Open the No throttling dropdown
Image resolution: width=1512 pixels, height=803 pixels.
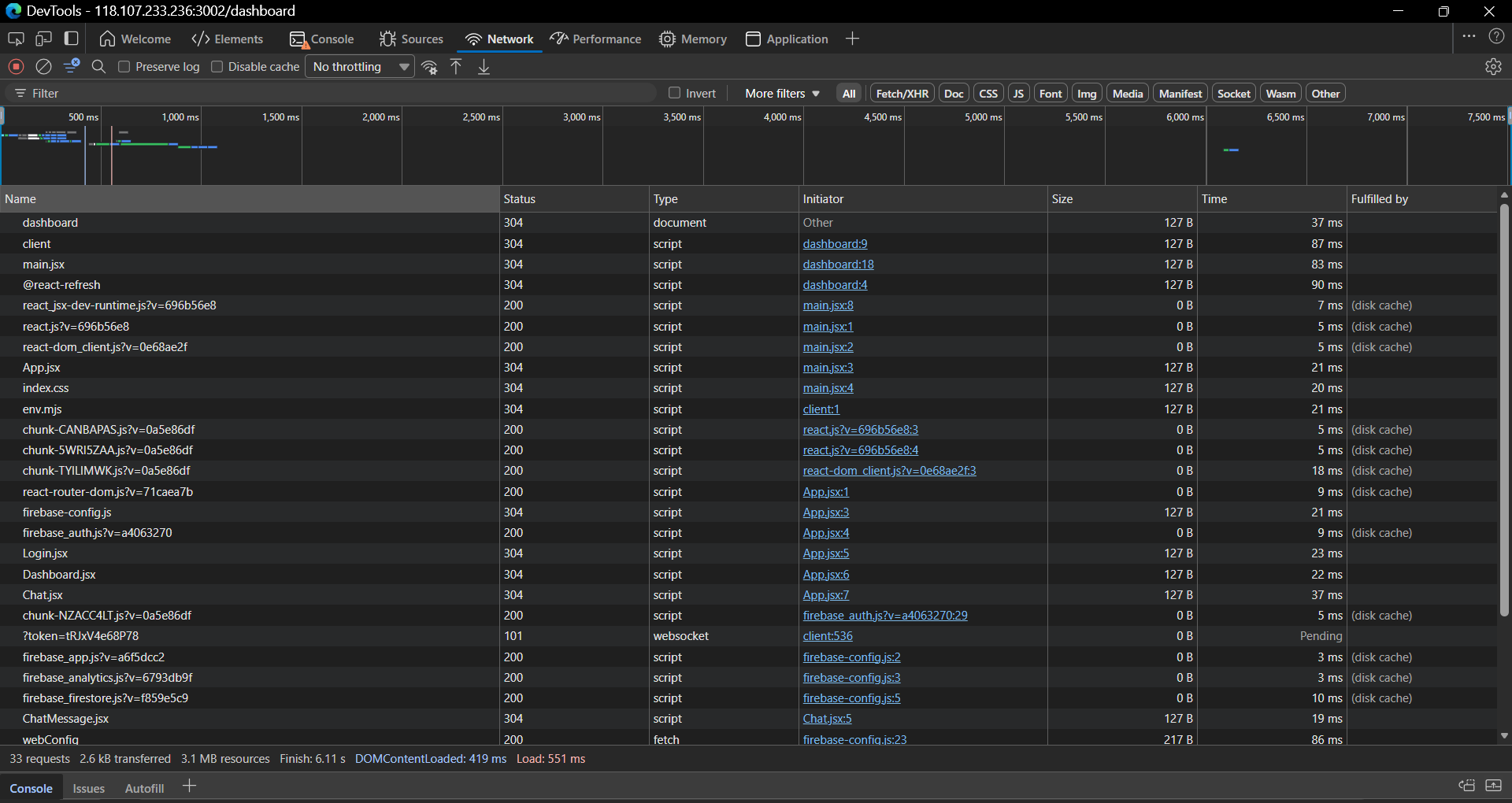coord(361,67)
